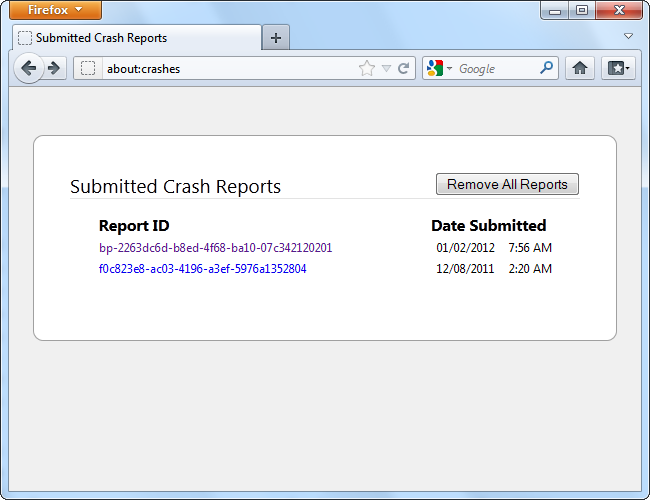The image size is (650, 500).
Task: Click the Date Submitted column header
Action: click(488, 226)
